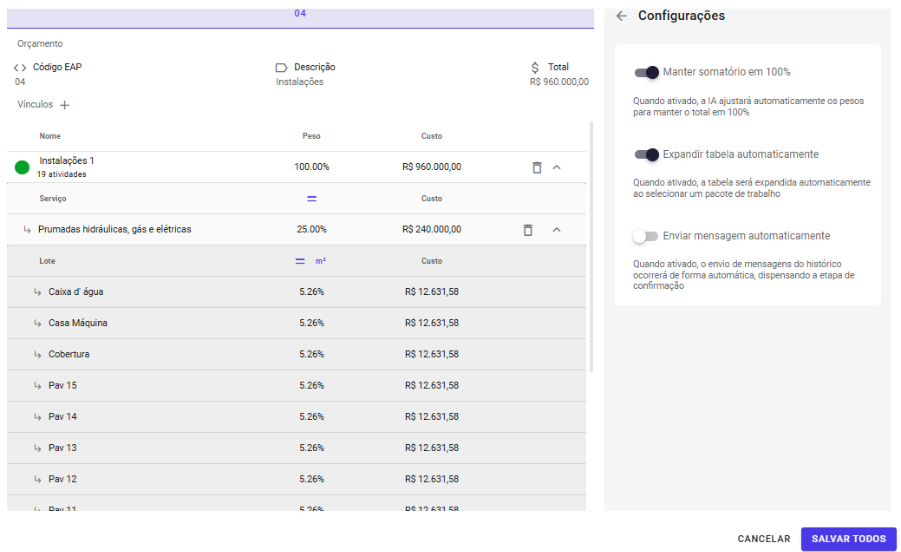
Task: Click green status circle of Instalações 1
Action: pos(22,167)
